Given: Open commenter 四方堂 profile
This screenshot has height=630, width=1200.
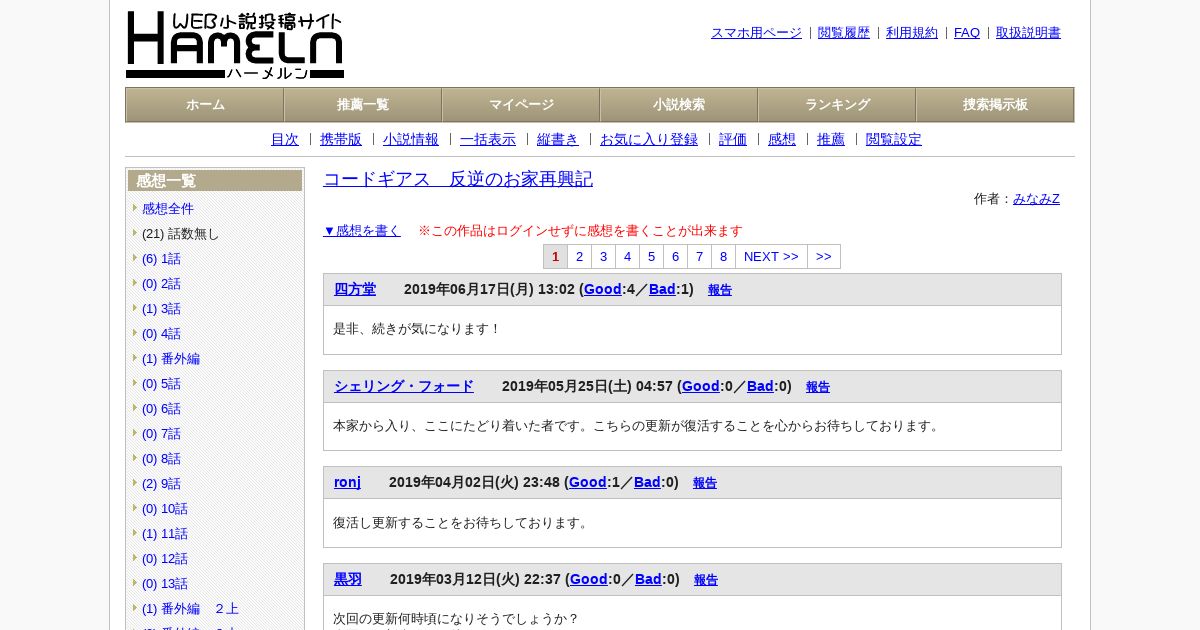Looking at the screenshot, I should coord(355,289).
